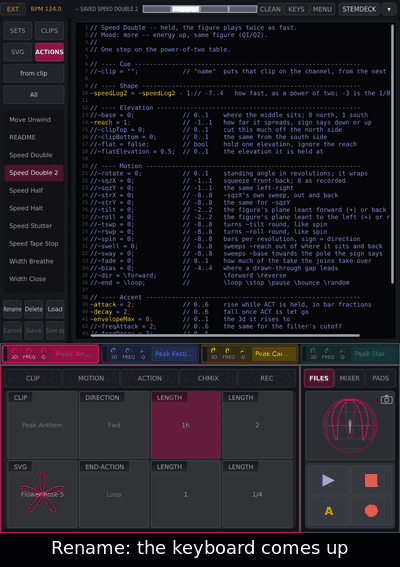Screen dimensions: 400x567
Task: Select the DIRECTION Fwd pad
Action: (114, 425)
